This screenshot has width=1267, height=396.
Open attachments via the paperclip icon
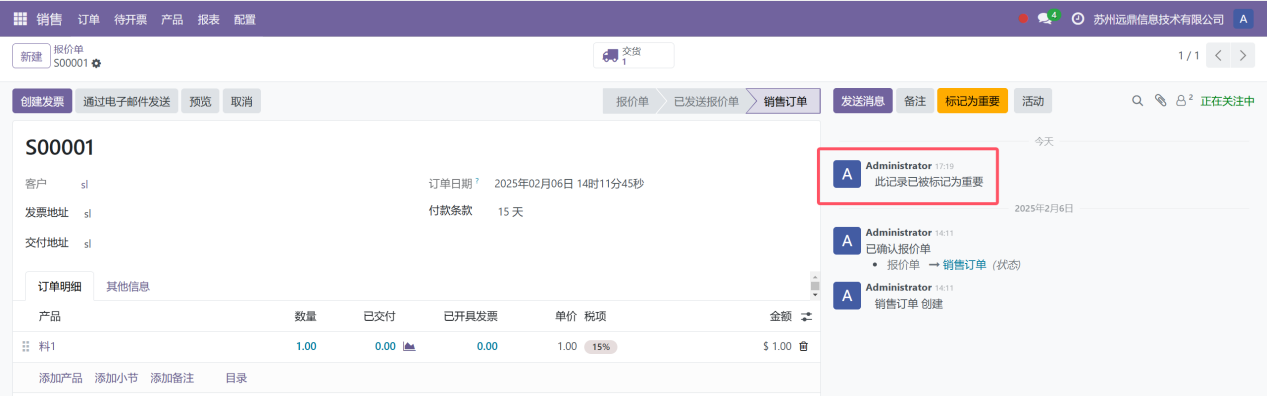pyautogui.click(x=1160, y=101)
